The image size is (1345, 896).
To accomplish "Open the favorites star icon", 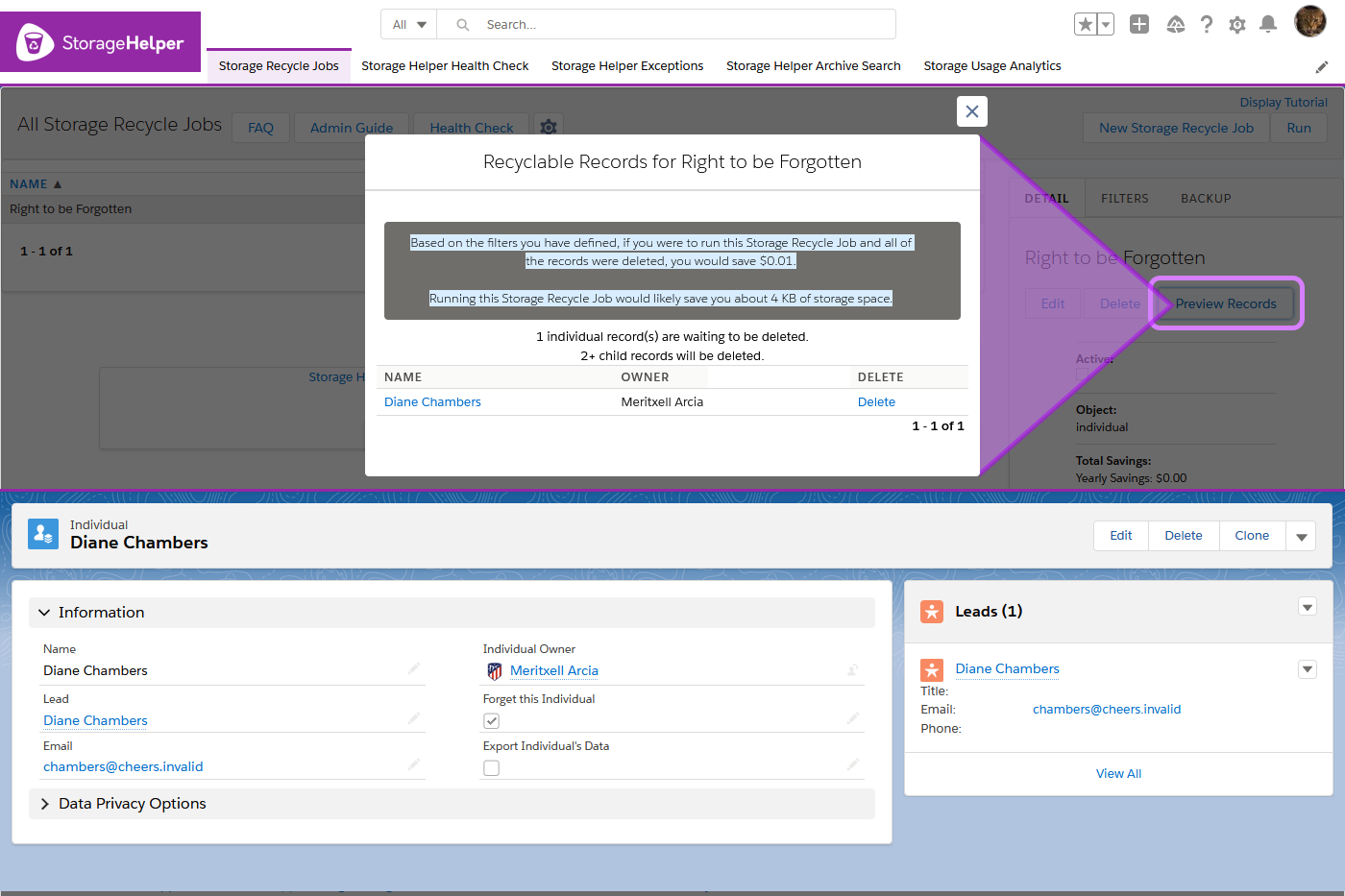I will pos(1086,25).
